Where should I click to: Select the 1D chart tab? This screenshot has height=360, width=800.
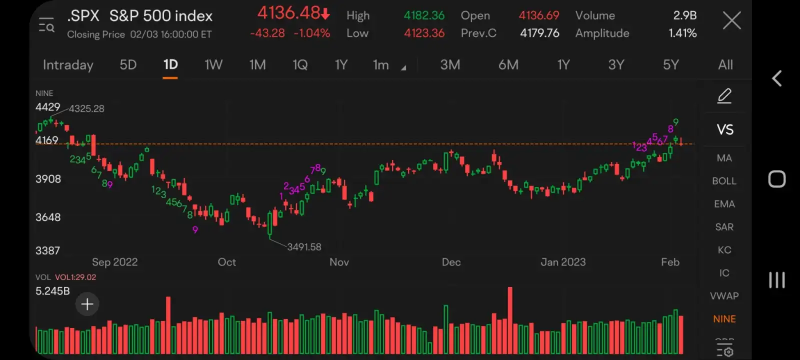pyautogui.click(x=170, y=65)
